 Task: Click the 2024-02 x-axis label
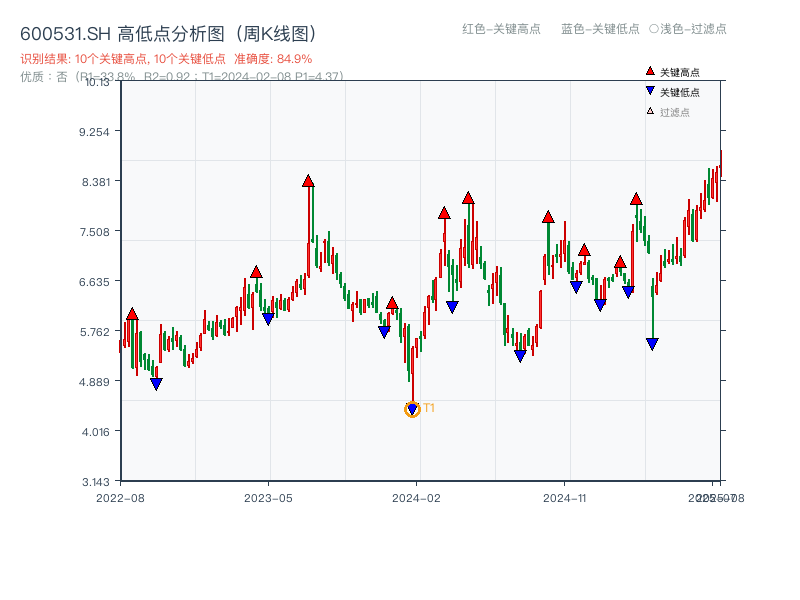[416, 498]
